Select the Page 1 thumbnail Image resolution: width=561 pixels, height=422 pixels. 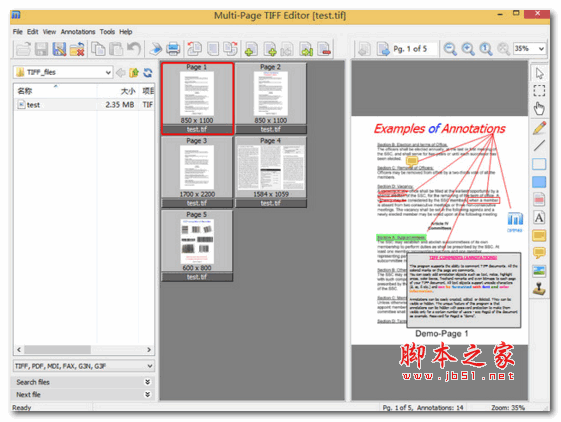coord(197,98)
